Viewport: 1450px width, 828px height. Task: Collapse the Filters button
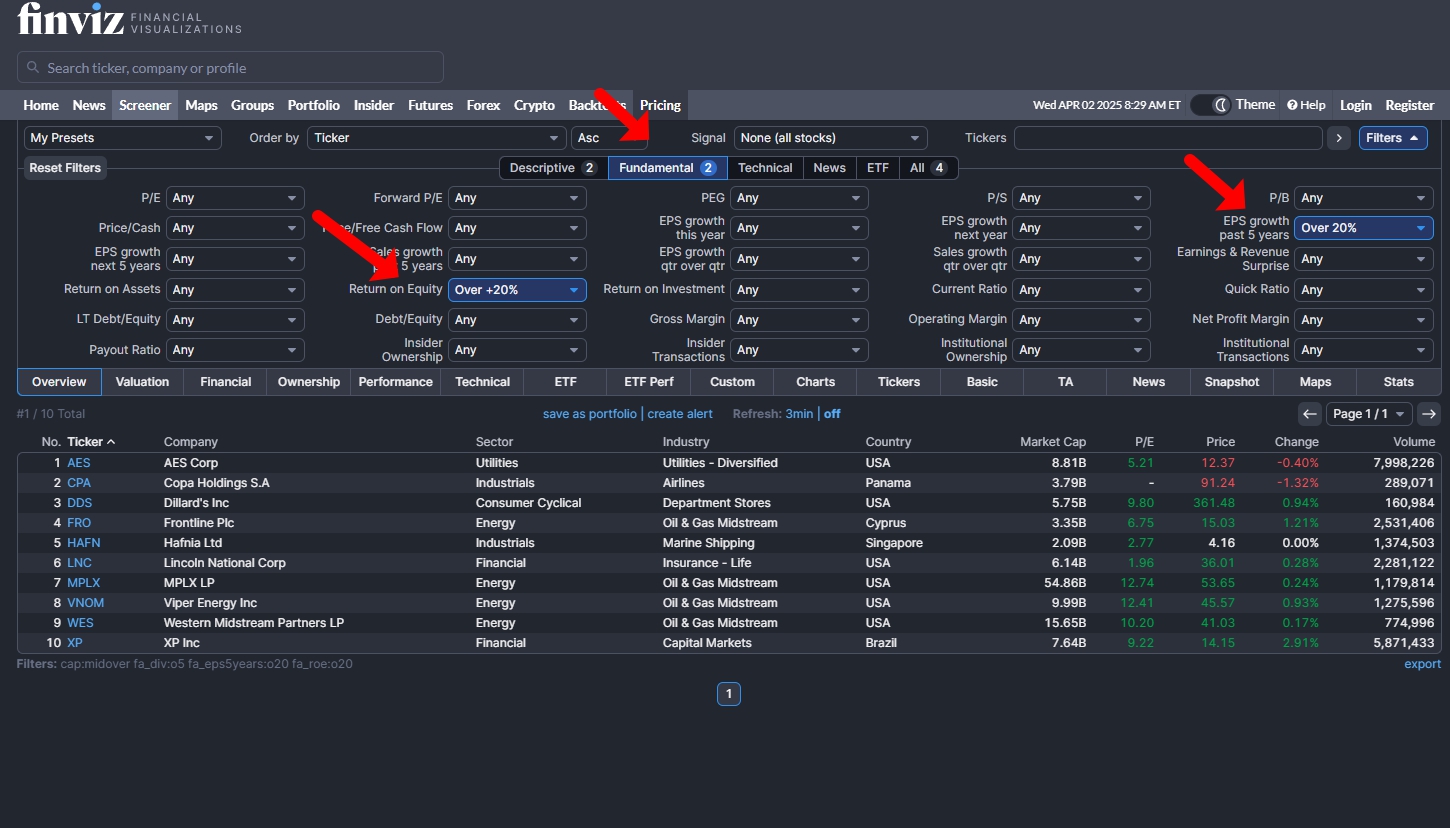click(1392, 138)
